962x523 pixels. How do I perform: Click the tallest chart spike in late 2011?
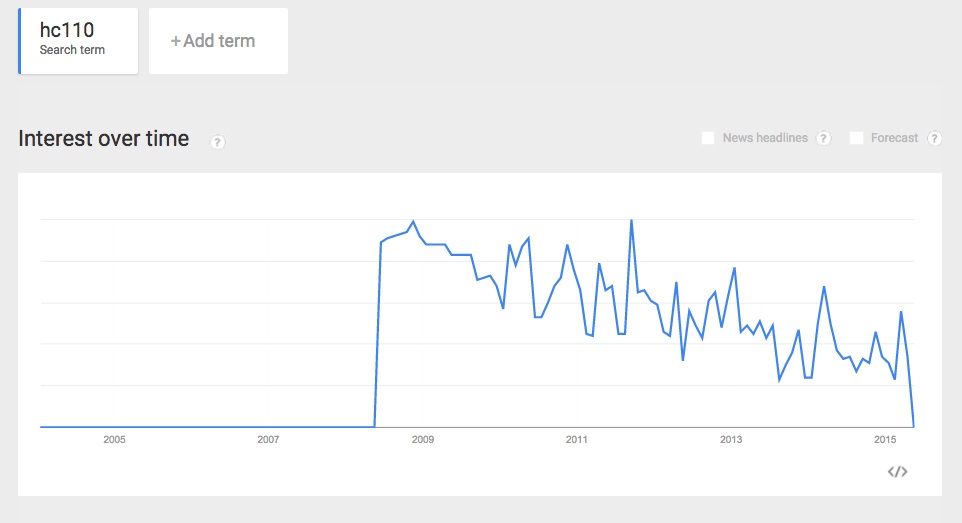pos(631,221)
